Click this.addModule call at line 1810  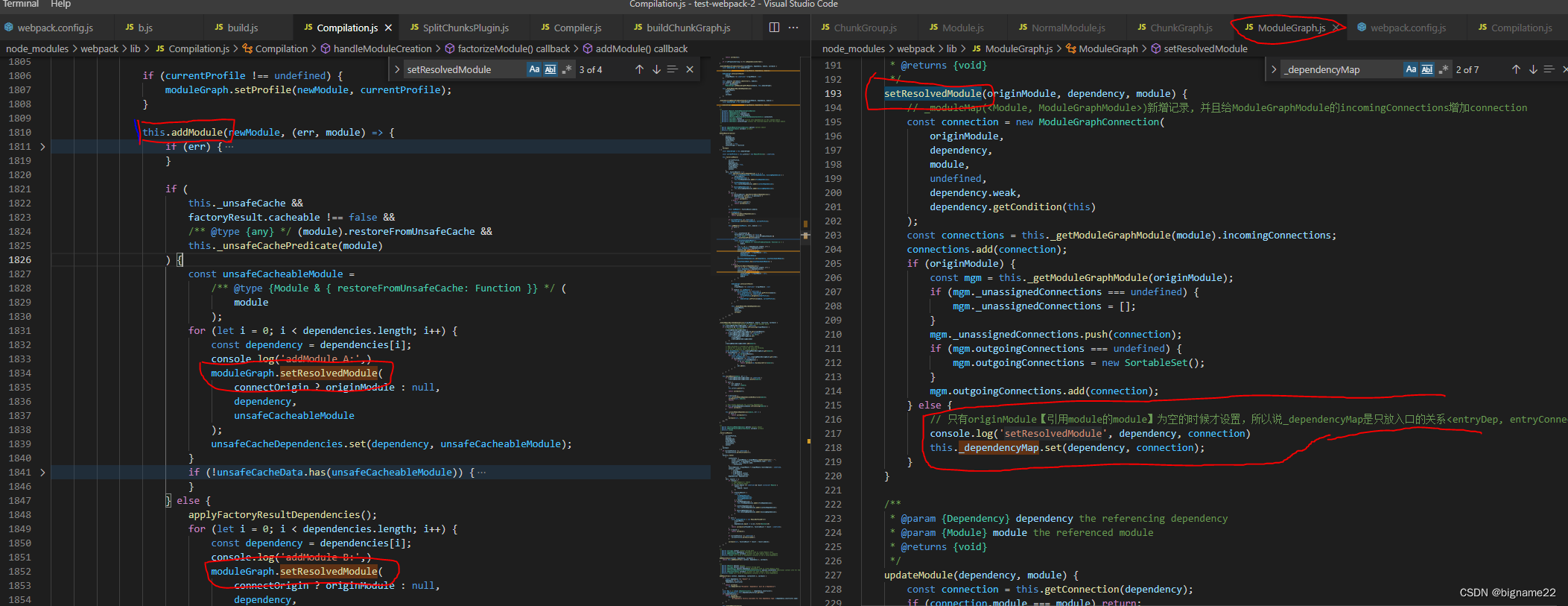pyautogui.click(x=182, y=133)
